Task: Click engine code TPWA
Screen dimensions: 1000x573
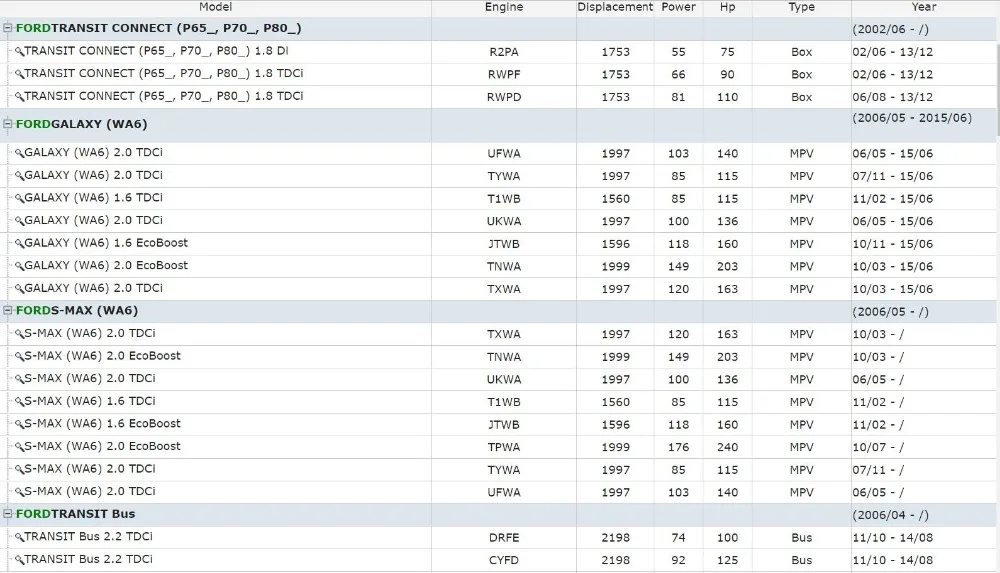Action: 504,447
